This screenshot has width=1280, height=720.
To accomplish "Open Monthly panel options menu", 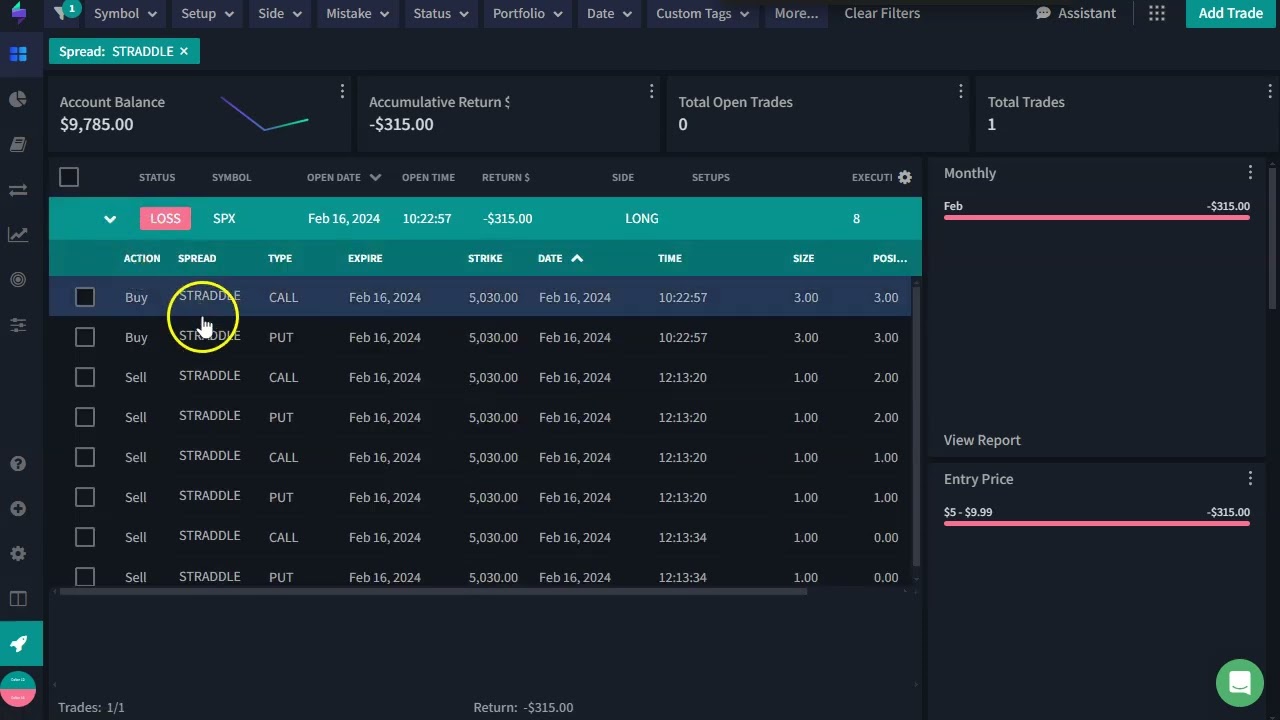I will click(x=1250, y=173).
